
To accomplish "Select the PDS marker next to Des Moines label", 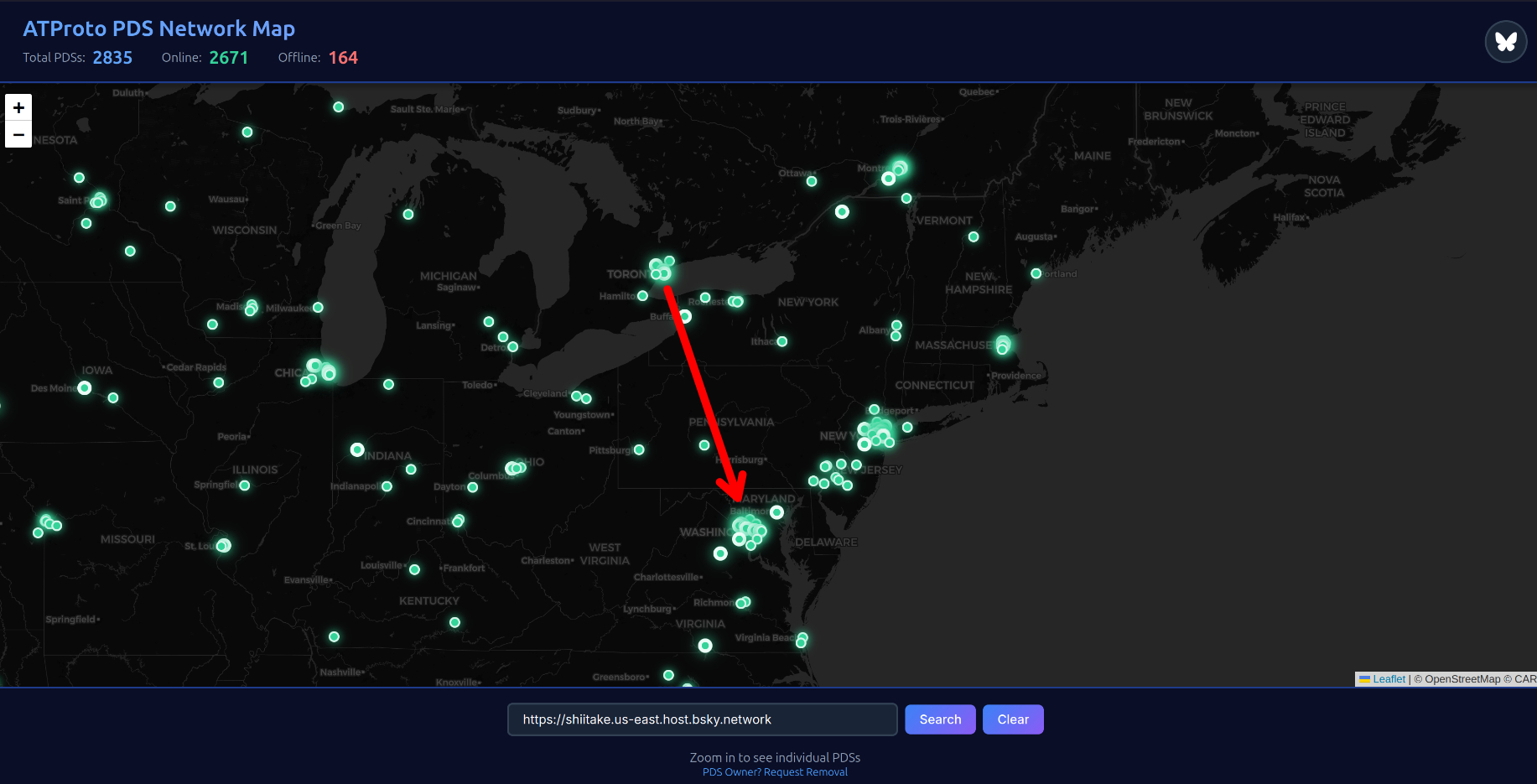I will coord(85,387).
